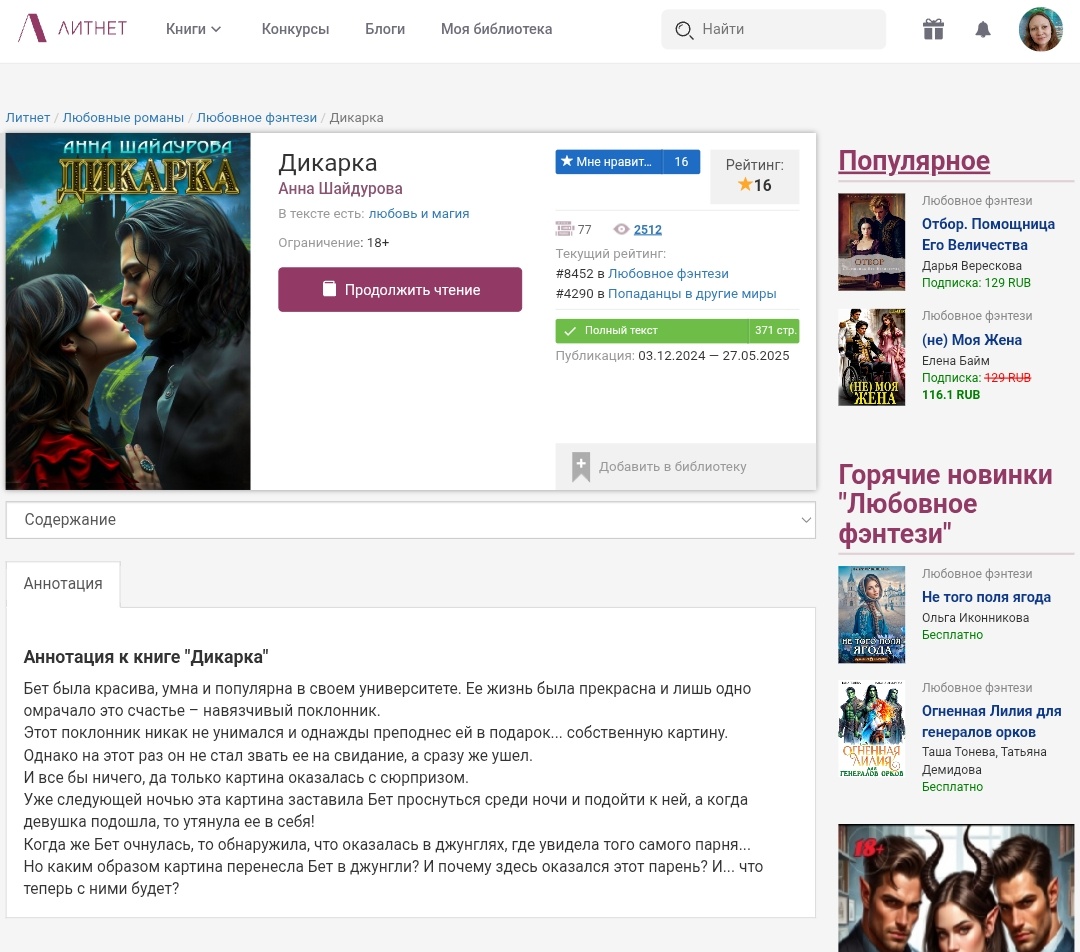Click the views eye icon

tap(621, 229)
